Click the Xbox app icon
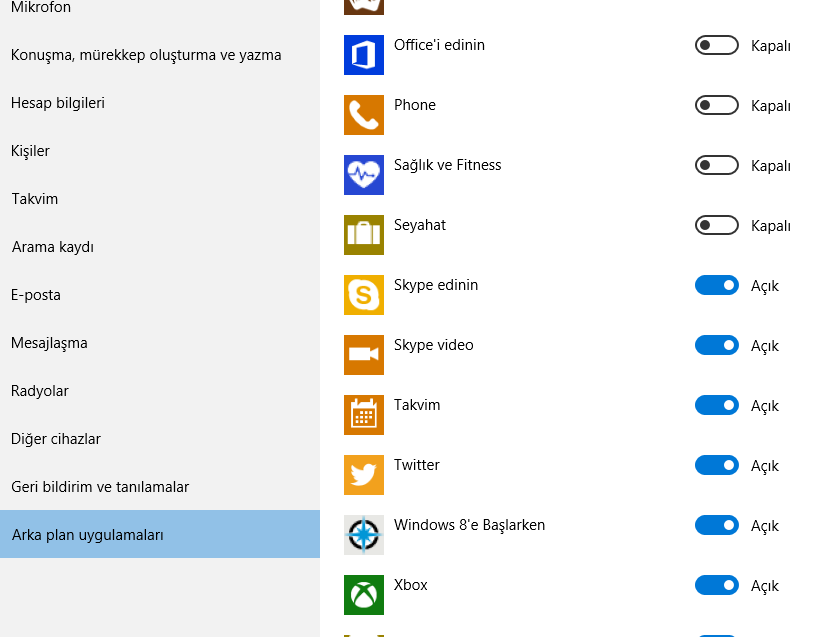Image resolution: width=832 pixels, height=637 pixels. pos(364,595)
